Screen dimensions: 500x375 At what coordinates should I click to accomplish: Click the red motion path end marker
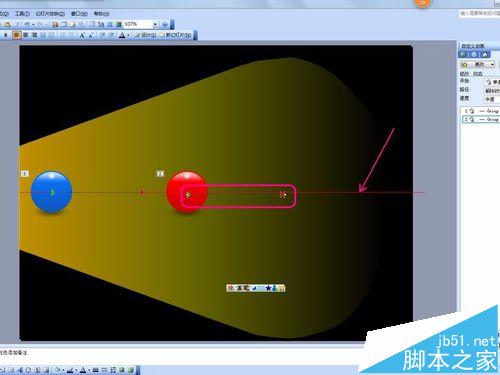tap(283, 195)
